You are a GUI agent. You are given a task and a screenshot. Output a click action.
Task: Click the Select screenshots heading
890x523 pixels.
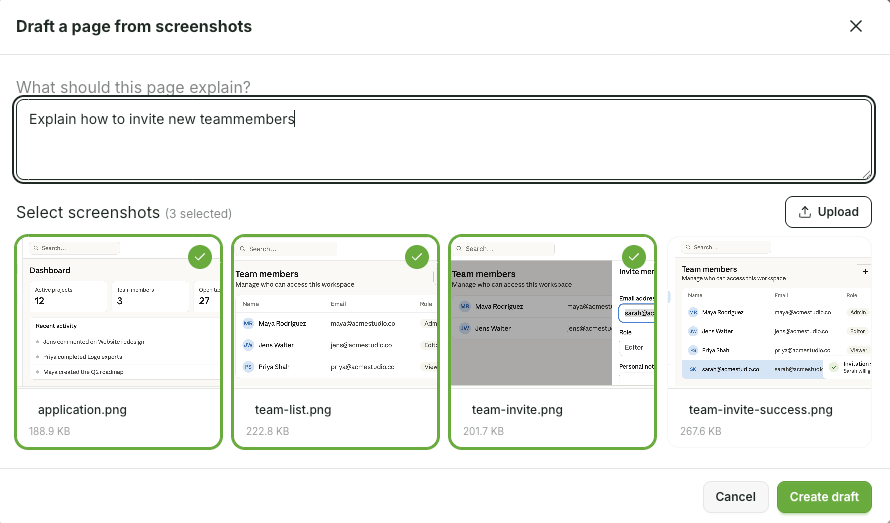coord(88,212)
